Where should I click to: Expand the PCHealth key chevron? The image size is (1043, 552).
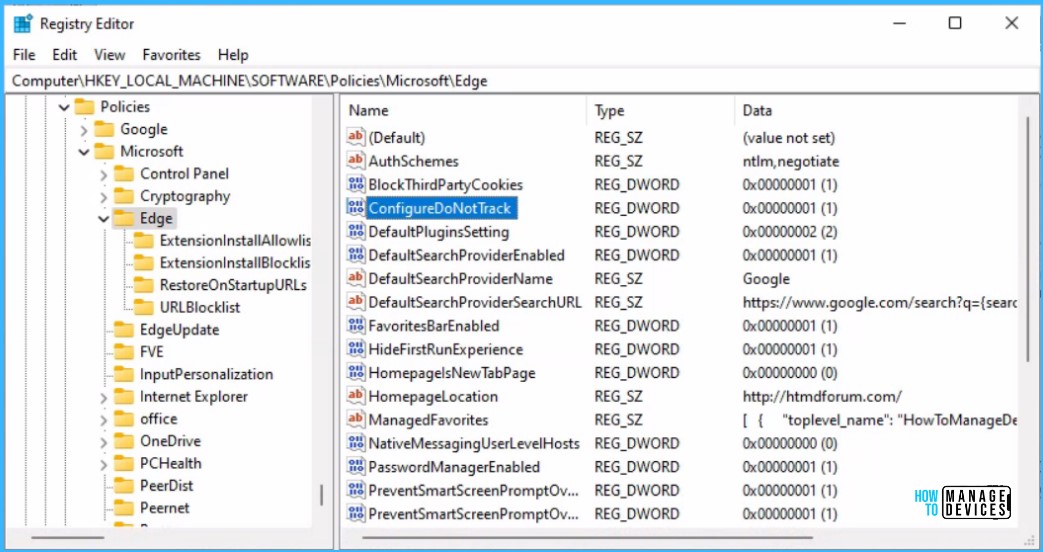[104, 464]
